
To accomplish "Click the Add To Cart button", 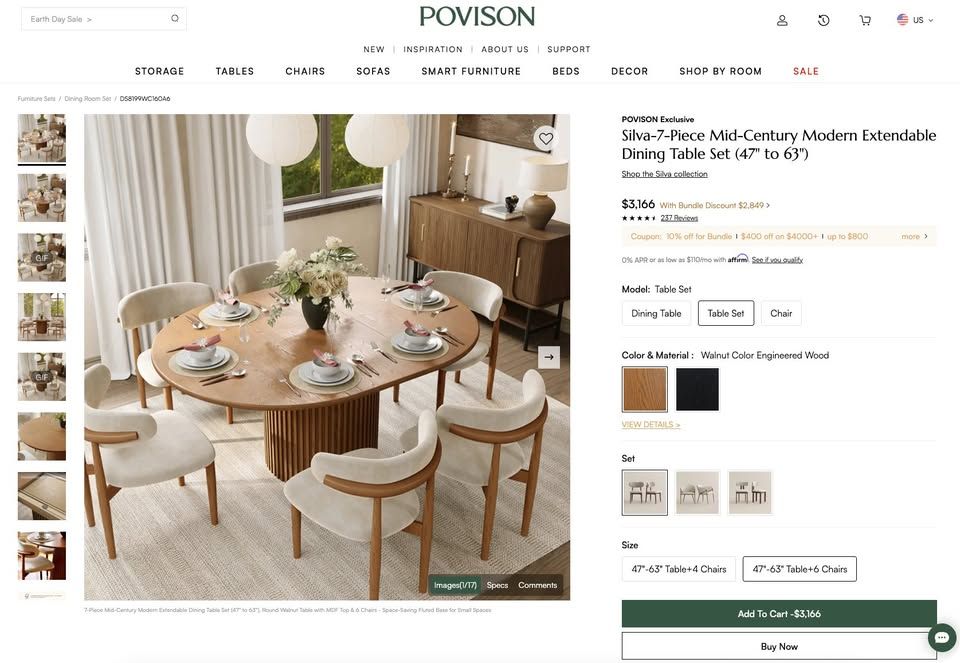I will [x=779, y=613].
